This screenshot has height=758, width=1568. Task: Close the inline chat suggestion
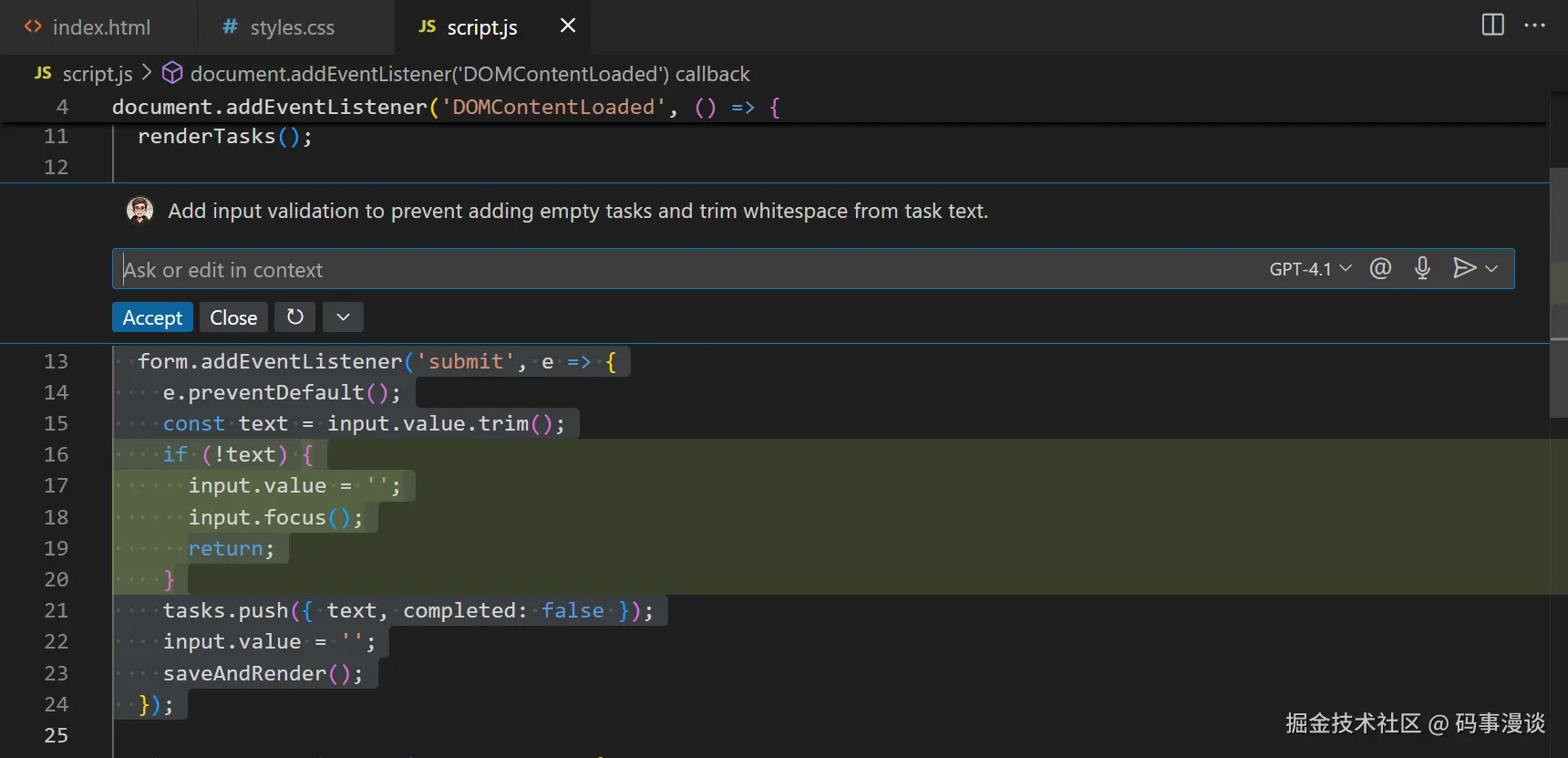[x=233, y=317]
